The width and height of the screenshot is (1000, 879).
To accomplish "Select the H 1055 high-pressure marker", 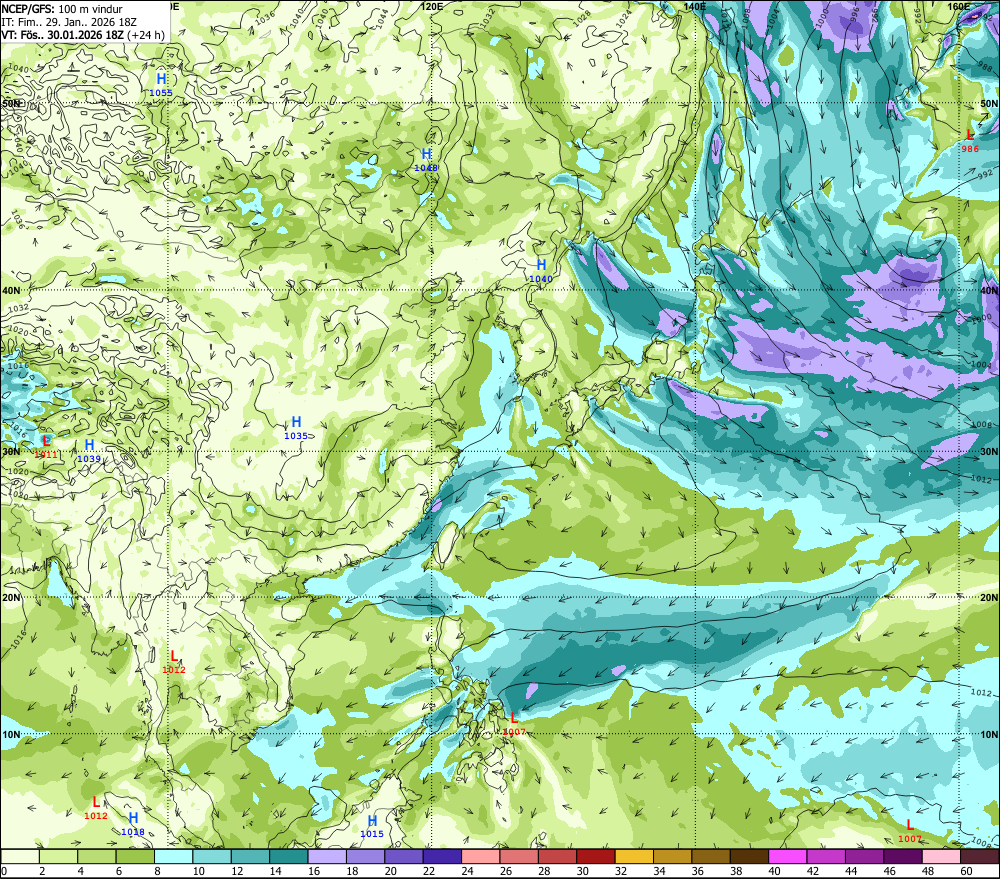I will (x=161, y=84).
